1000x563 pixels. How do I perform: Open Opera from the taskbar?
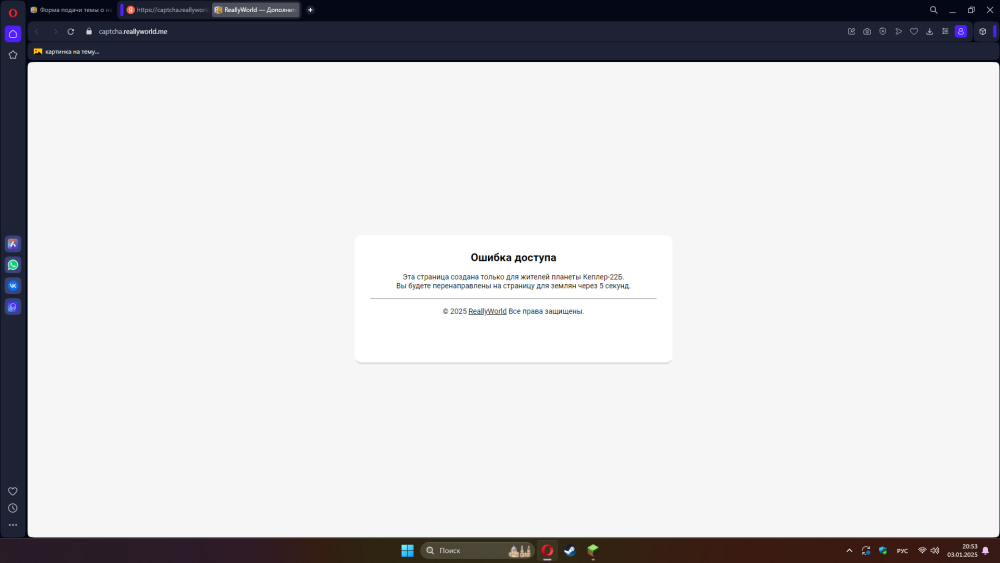click(547, 550)
